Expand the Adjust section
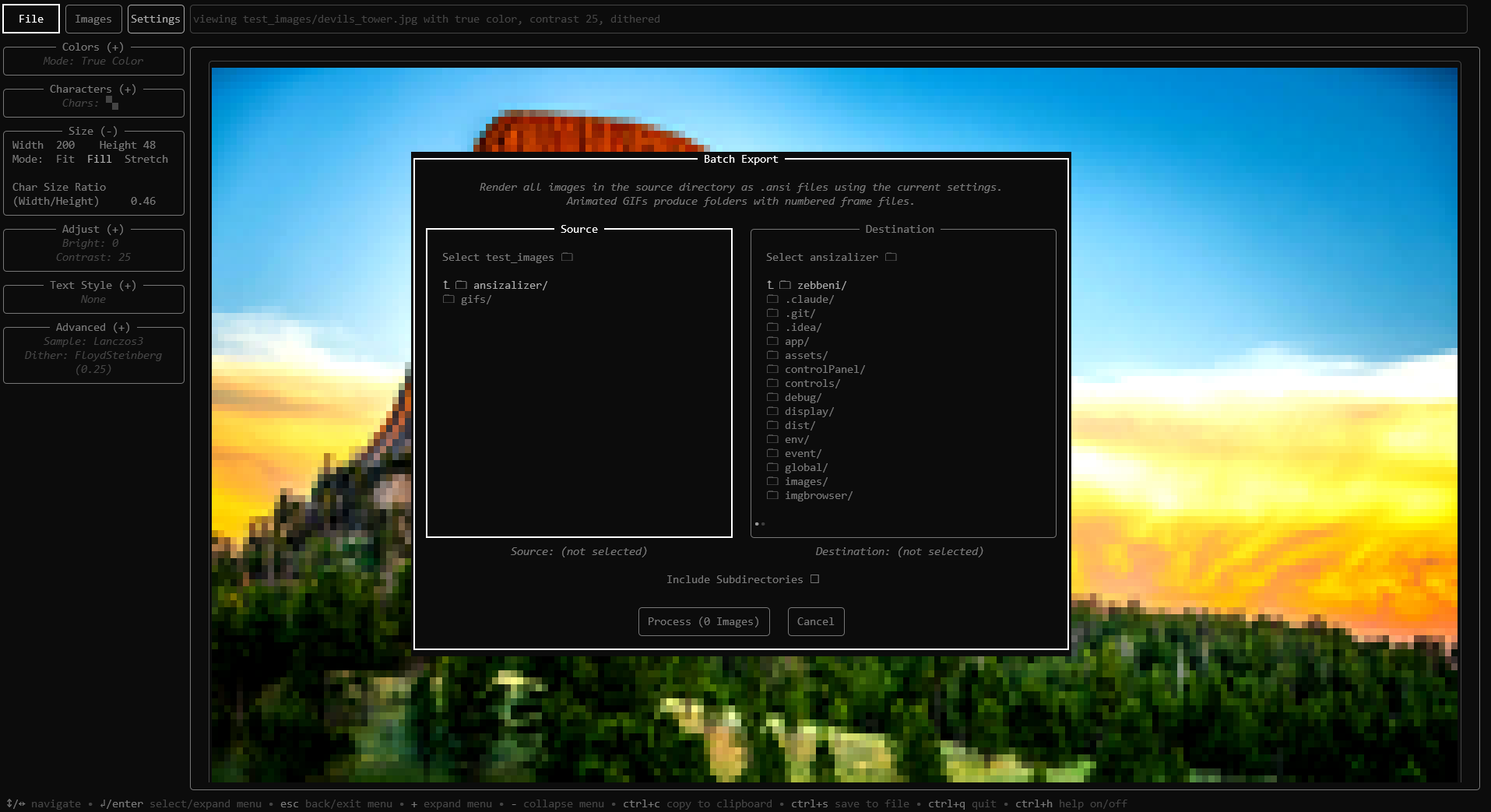This screenshot has height=812, width=1491. tap(93, 229)
